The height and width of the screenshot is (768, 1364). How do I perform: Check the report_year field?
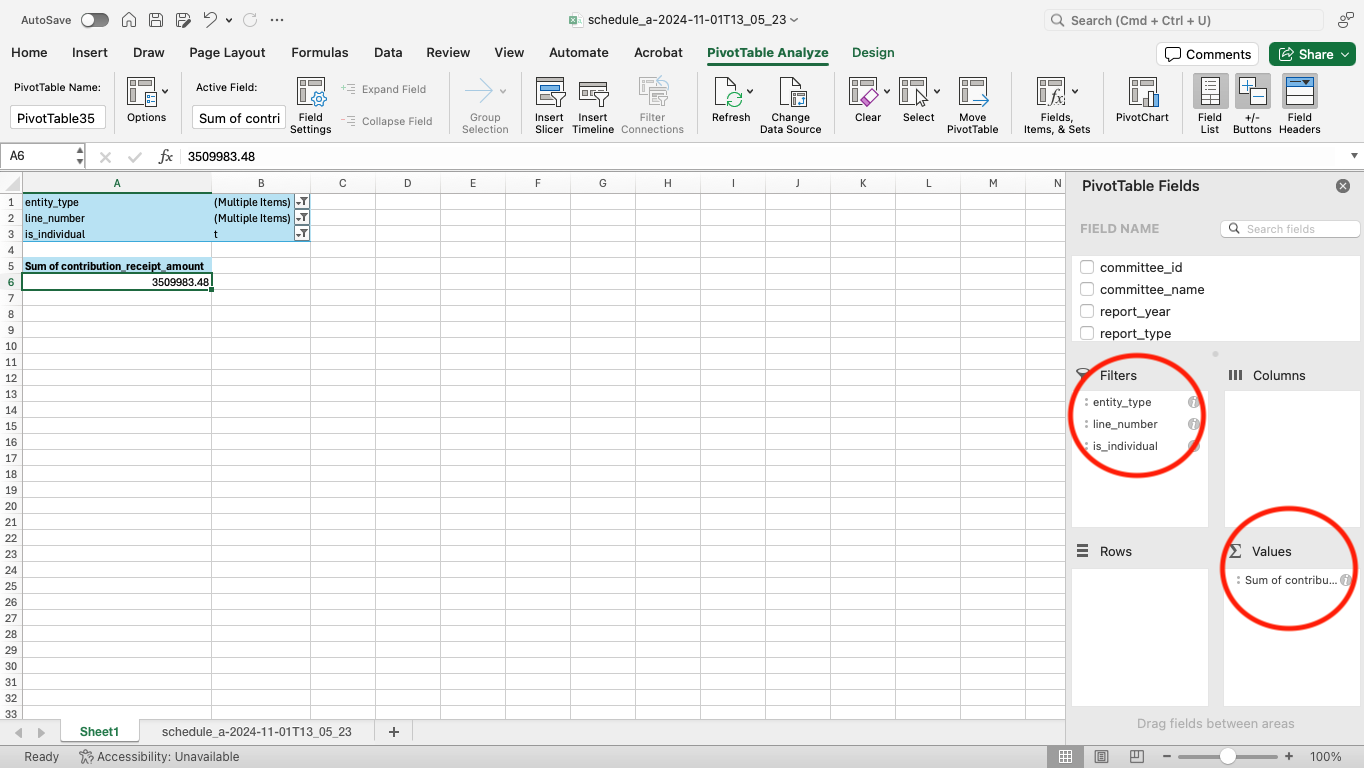point(1087,311)
